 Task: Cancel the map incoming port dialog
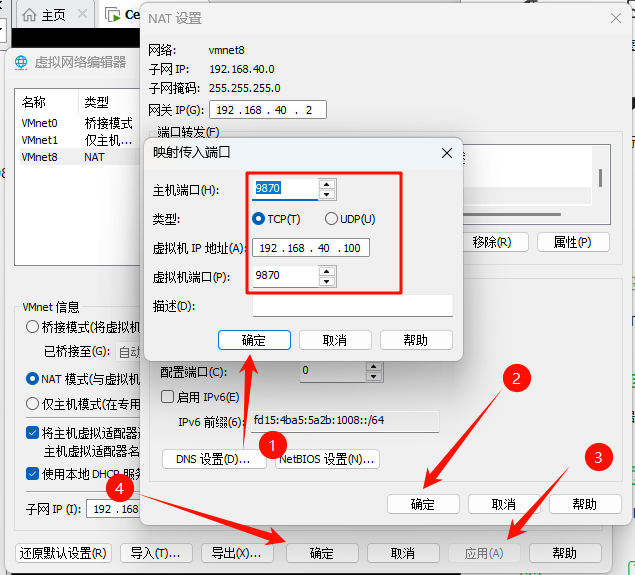click(x=335, y=340)
